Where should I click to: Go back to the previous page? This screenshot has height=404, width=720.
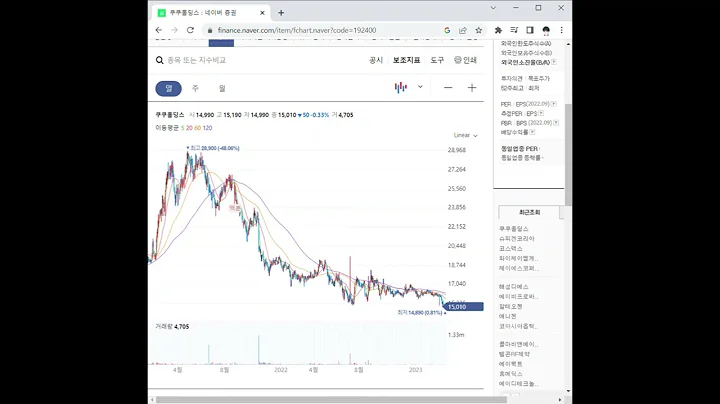coord(159,30)
